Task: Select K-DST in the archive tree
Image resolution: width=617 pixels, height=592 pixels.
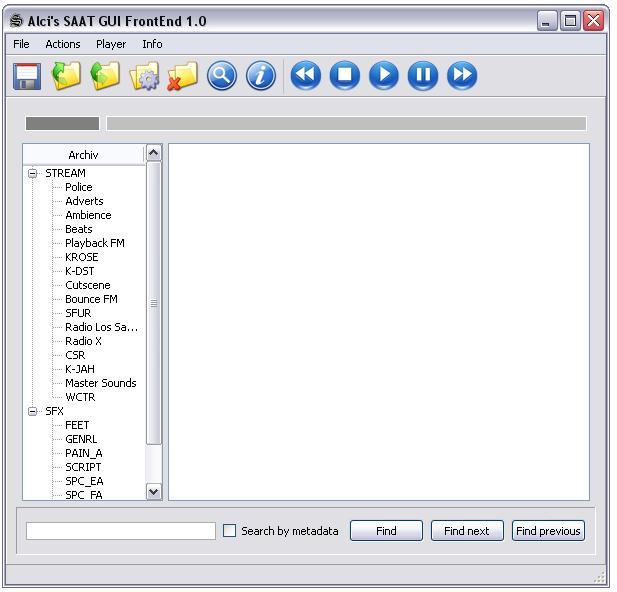Action: [x=80, y=271]
